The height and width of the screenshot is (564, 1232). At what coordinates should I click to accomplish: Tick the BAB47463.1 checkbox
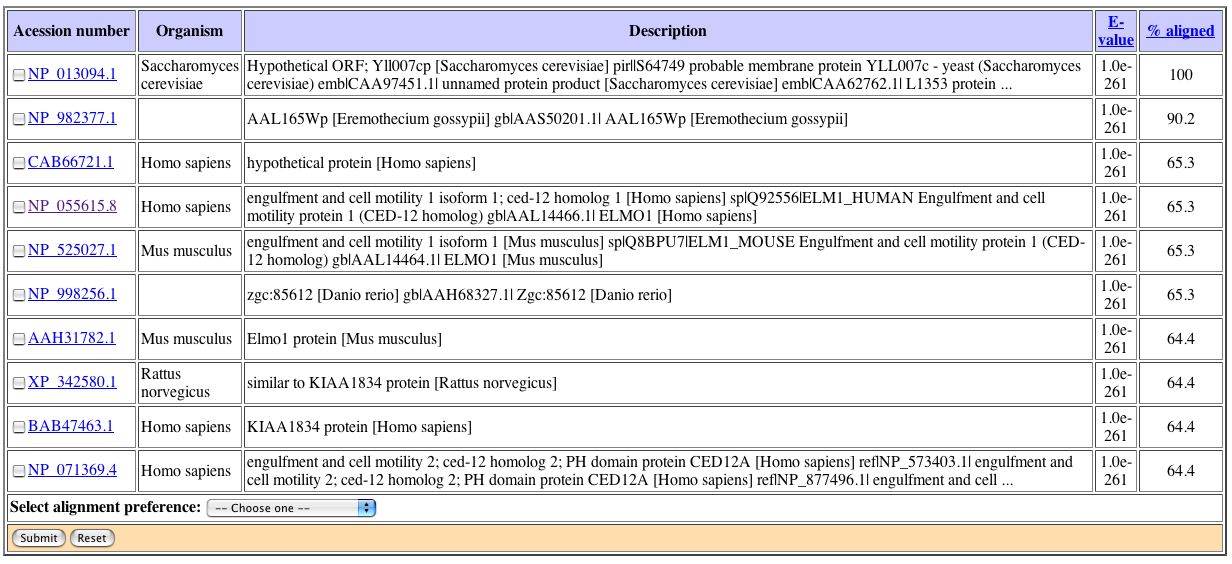click(x=19, y=427)
